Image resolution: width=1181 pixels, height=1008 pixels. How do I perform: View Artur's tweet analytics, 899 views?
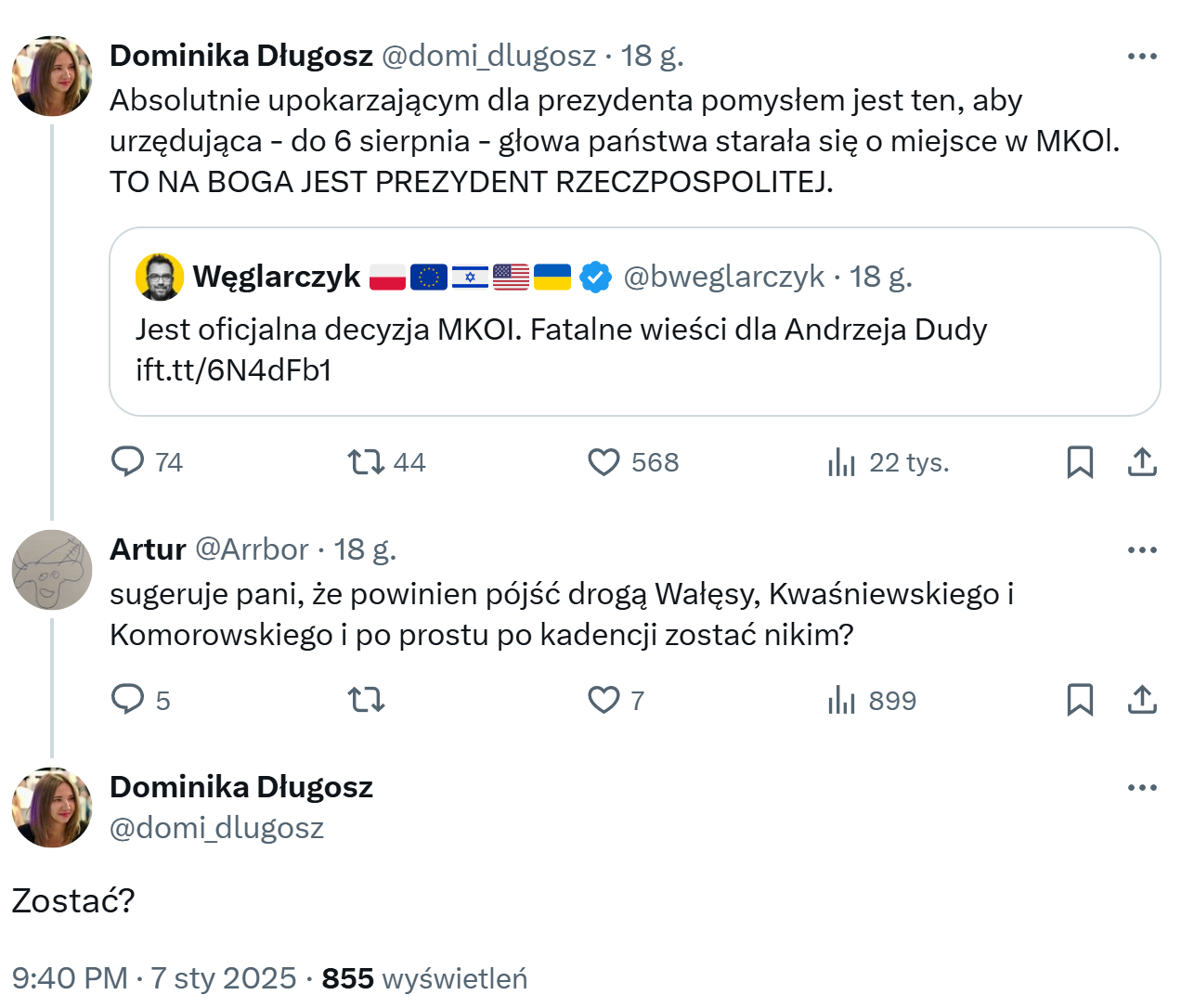(x=841, y=699)
